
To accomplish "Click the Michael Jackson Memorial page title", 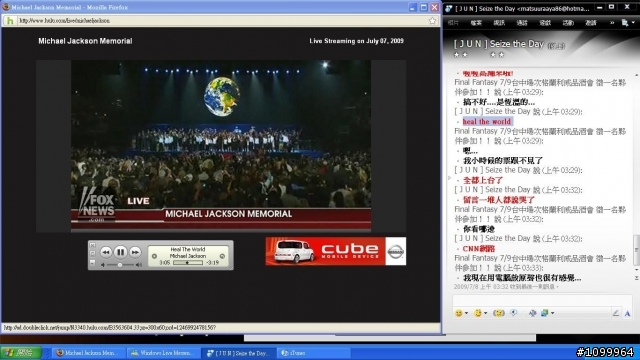I will coord(85,41).
